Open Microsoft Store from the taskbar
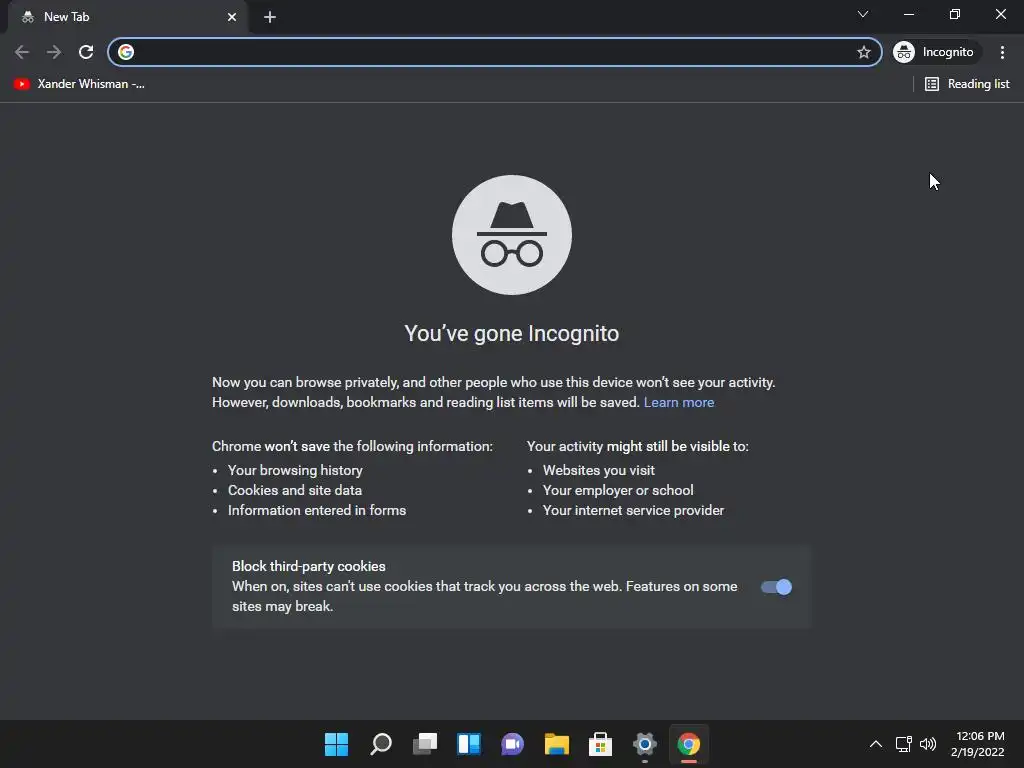The height and width of the screenshot is (768, 1024). 600,744
